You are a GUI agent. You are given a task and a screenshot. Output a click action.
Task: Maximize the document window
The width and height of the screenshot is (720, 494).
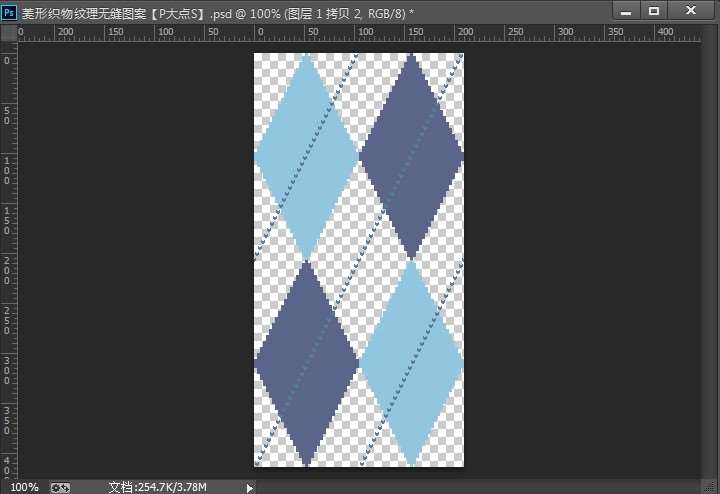click(654, 11)
